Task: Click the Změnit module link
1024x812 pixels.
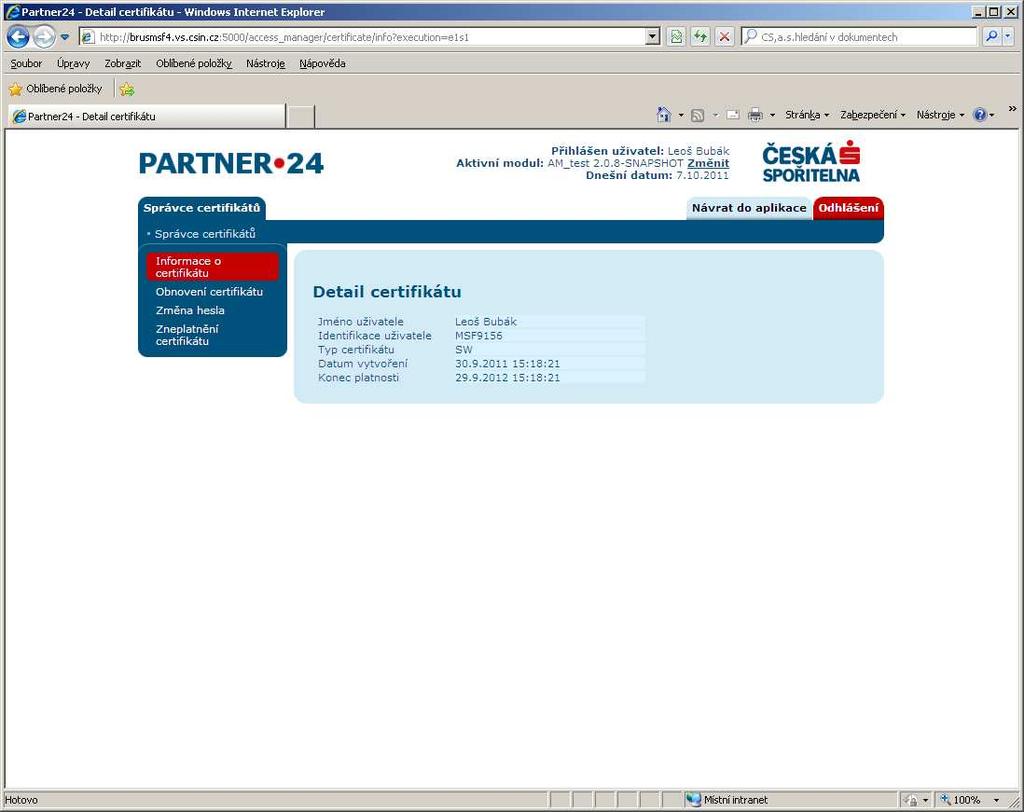Action: coord(708,163)
